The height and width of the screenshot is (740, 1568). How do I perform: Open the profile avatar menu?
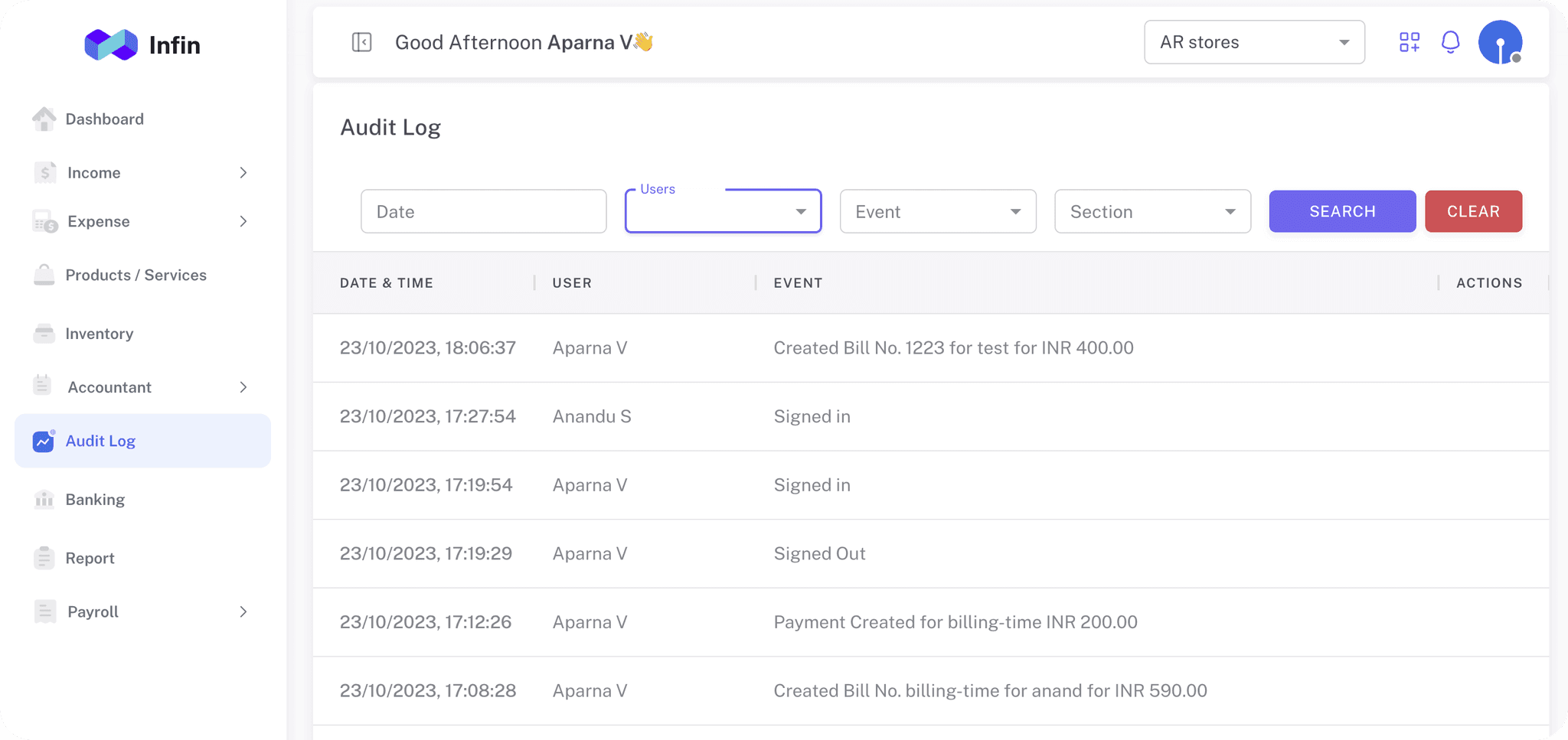pos(1501,42)
